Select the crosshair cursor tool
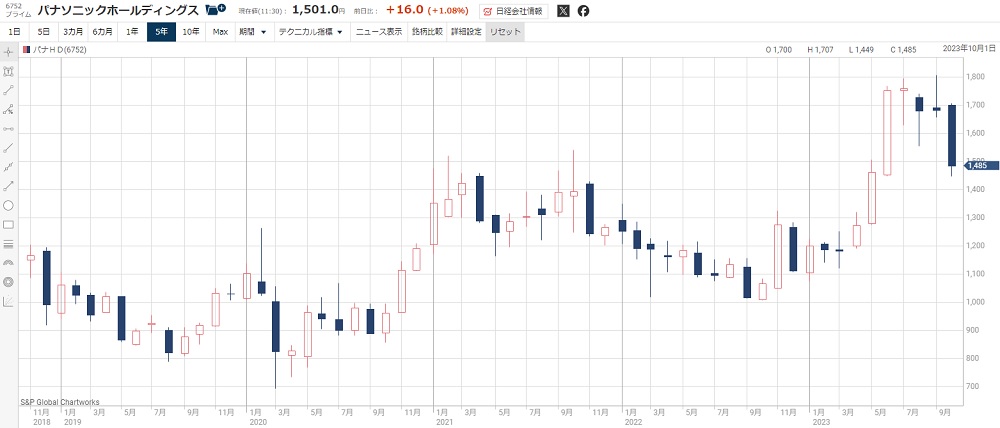Screen dimensions: 1000x428 [x=8, y=51]
